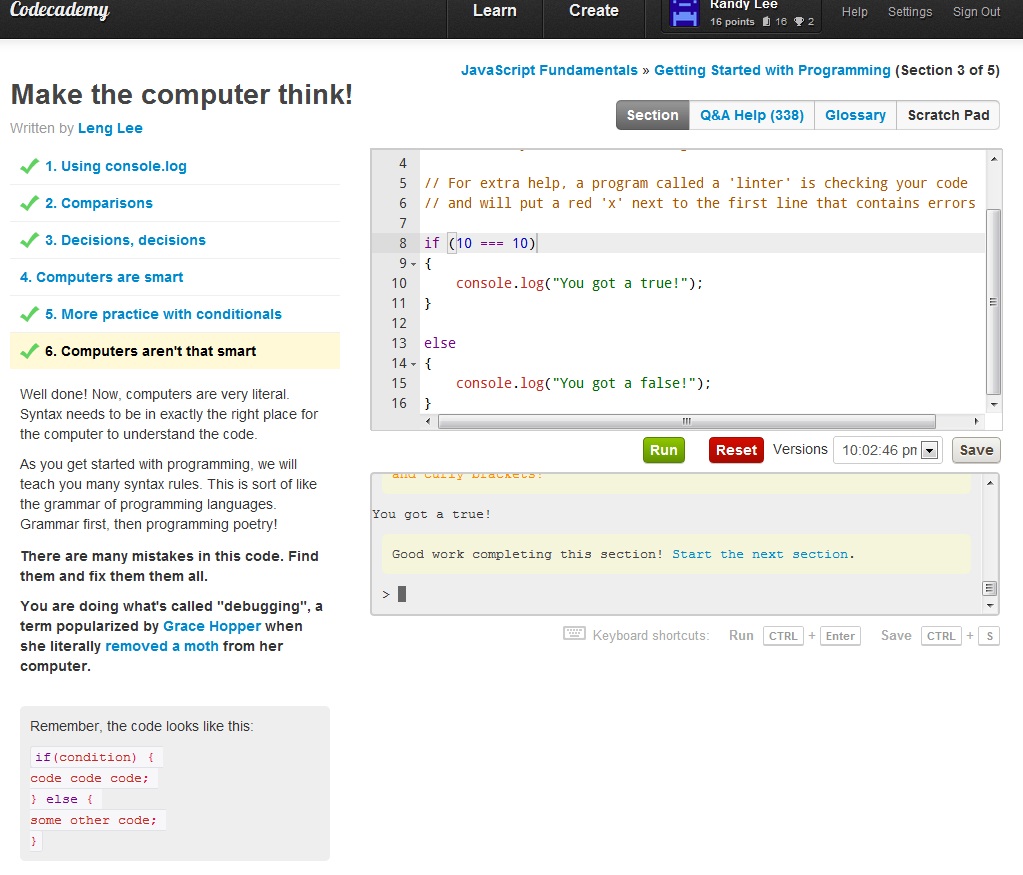Viewport: 1023px width, 875px height.
Task: Click Randy Lee's profile avatar
Action: (x=684, y=14)
